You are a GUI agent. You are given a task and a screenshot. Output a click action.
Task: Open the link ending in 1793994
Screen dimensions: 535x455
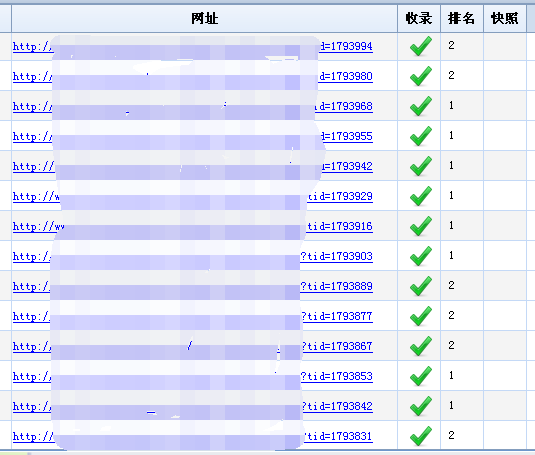click(193, 46)
